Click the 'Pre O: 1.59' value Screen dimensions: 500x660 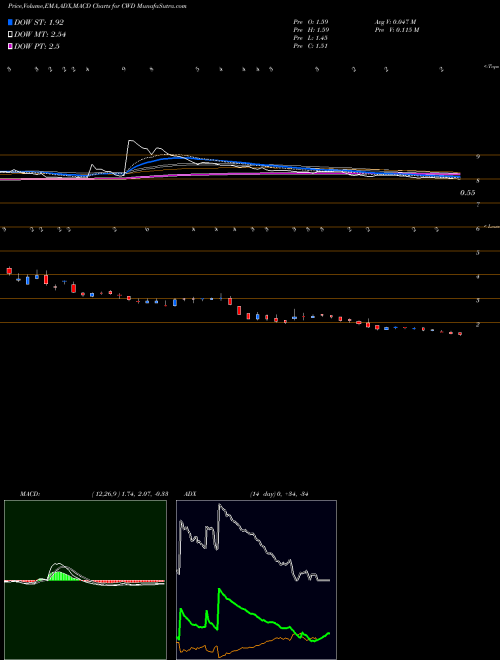click(x=311, y=21)
